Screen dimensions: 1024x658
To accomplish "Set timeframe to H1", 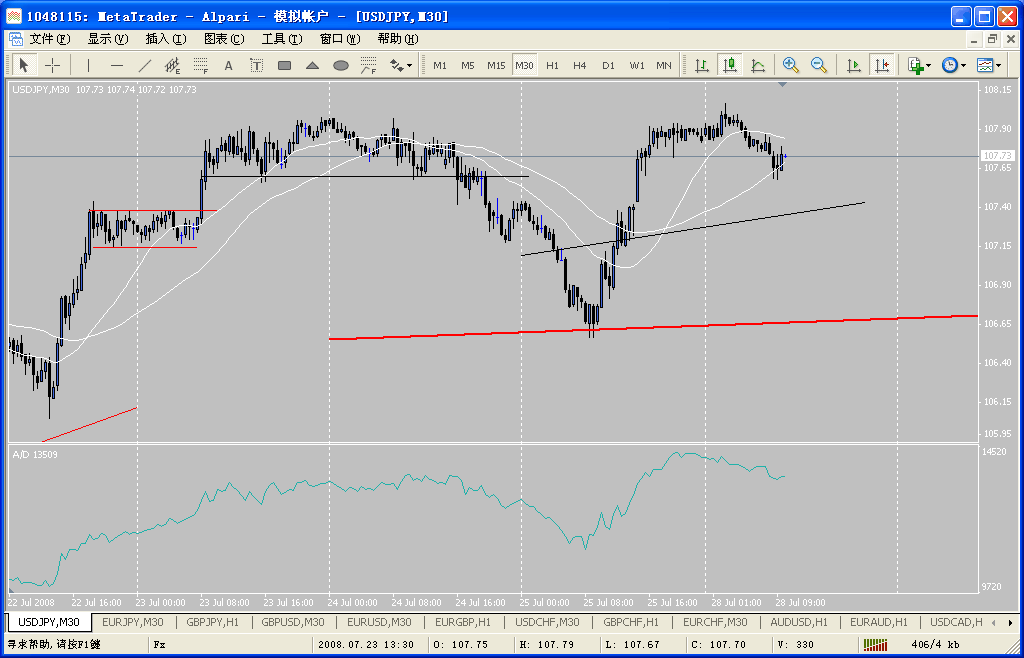I will (552, 65).
